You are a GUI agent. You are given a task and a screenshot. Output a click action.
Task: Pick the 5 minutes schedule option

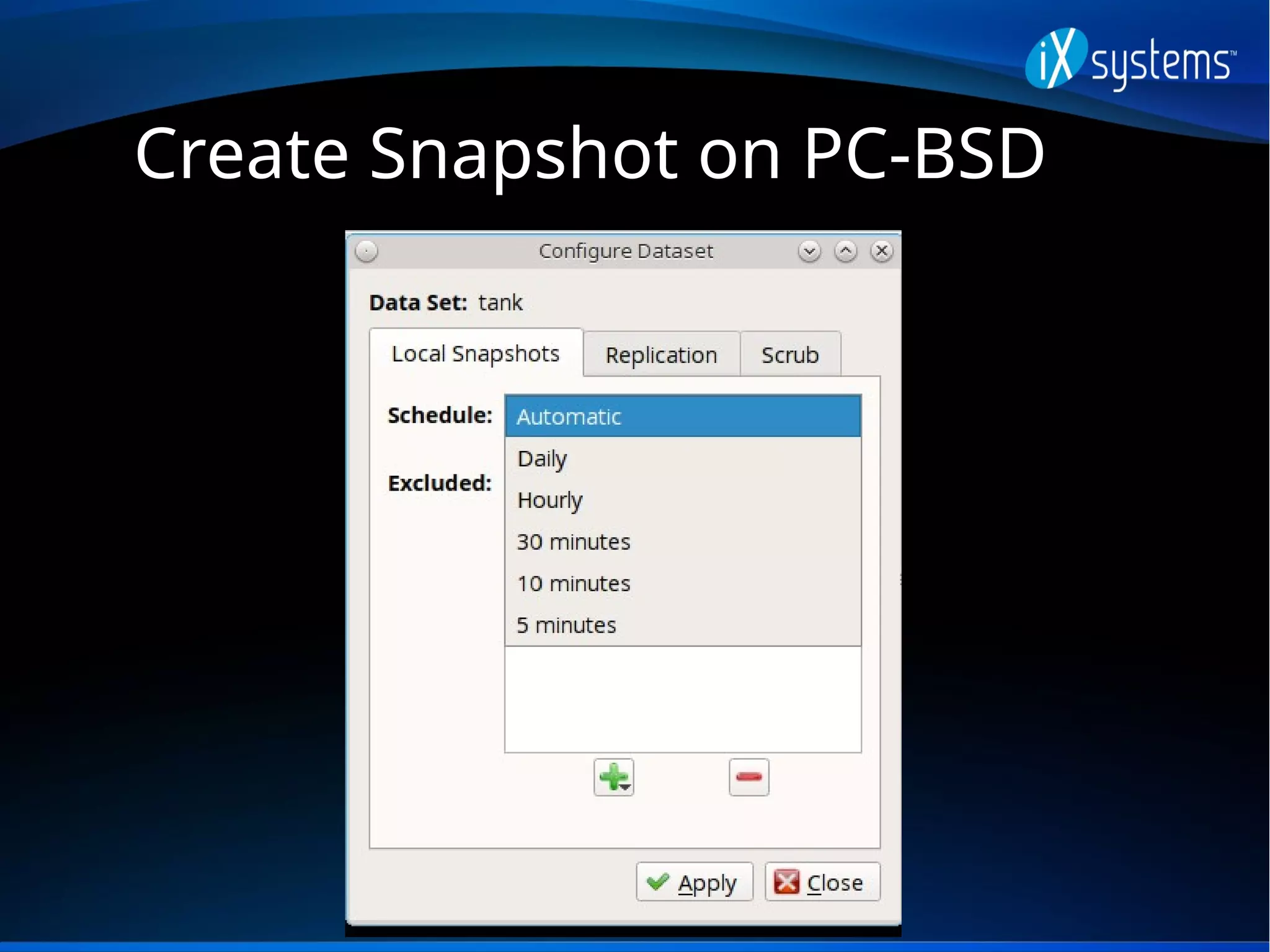[x=683, y=625]
